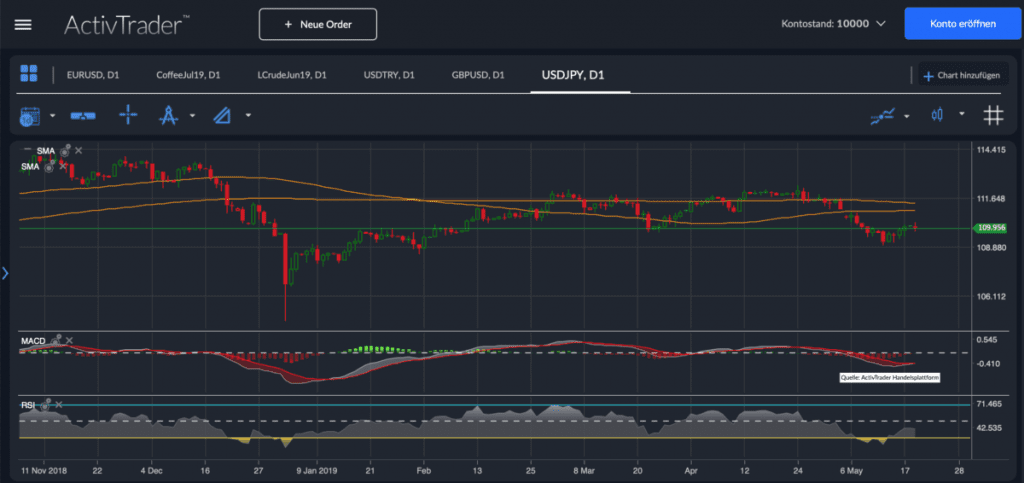The width and height of the screenshot is (1024, 483).
Task: Open settings gear of lower SMA
Action: pyautogui.click(x=50, y=166)
